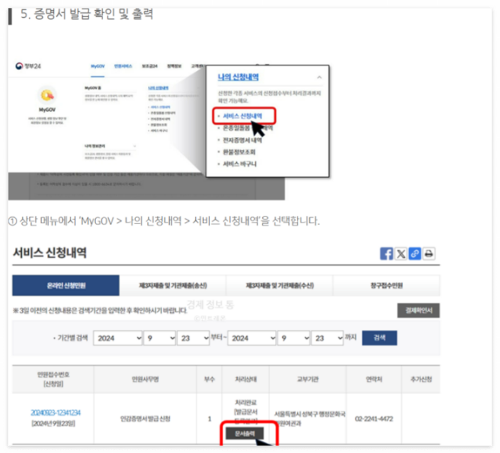500x453 pixels.
Task: Select 서비스 신청내역 in the popup list
Action: (x=242, y=116)
